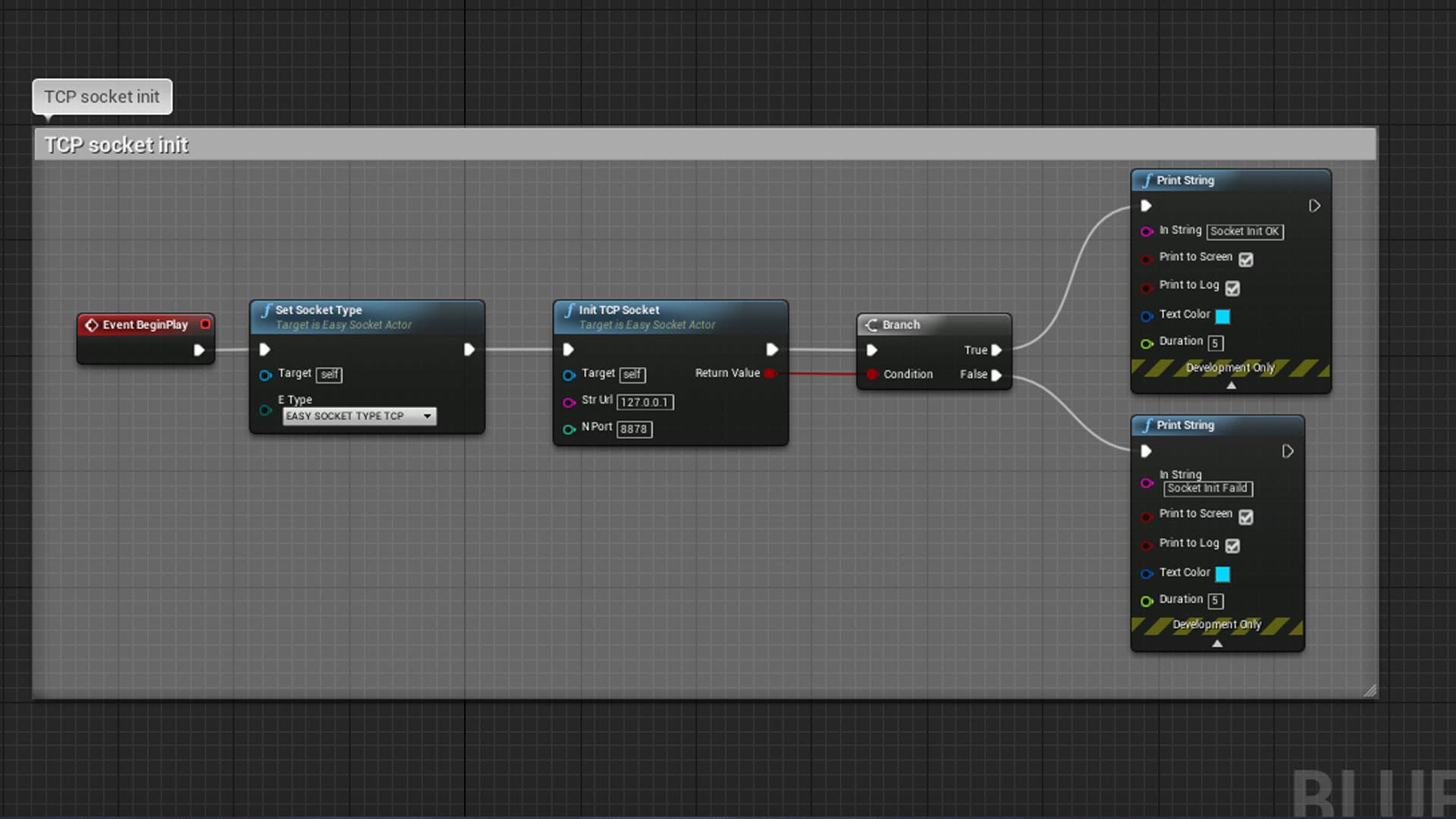This screenshot has height=819, width=1456.
Task: Toggle Print to Log on top Print String
Action: (x=1232, y=288)
